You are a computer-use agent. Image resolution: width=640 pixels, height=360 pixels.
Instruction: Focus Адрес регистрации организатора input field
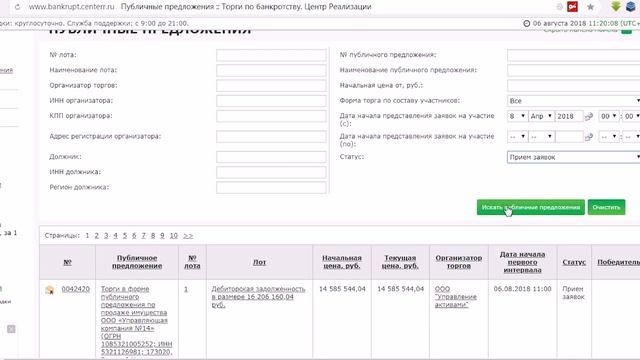(x=271, y=137)
